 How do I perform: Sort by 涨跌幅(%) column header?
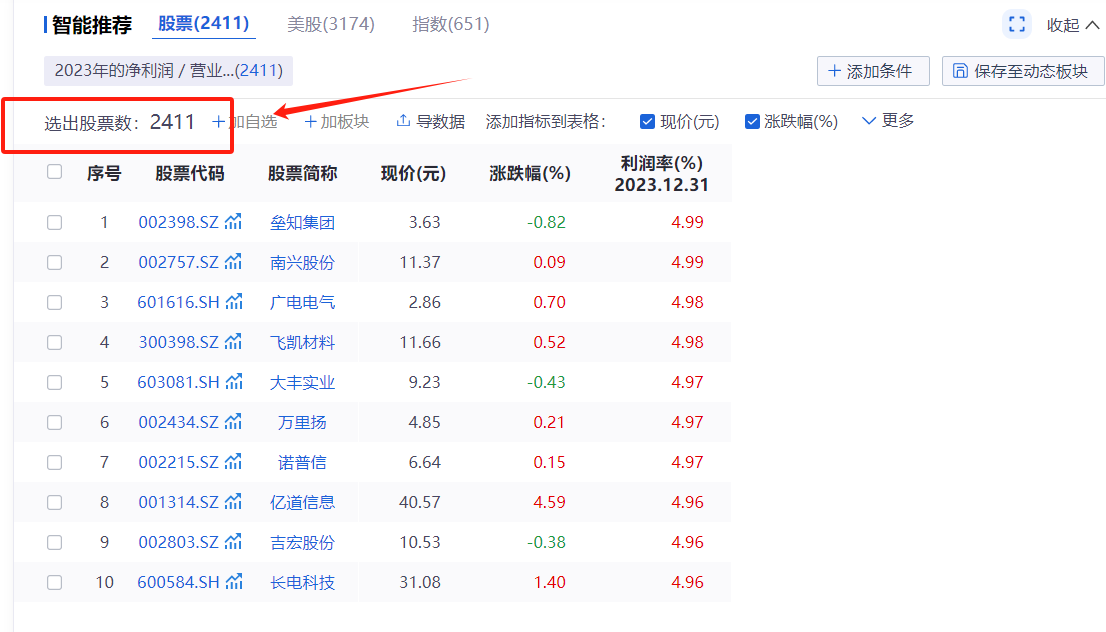530,174
